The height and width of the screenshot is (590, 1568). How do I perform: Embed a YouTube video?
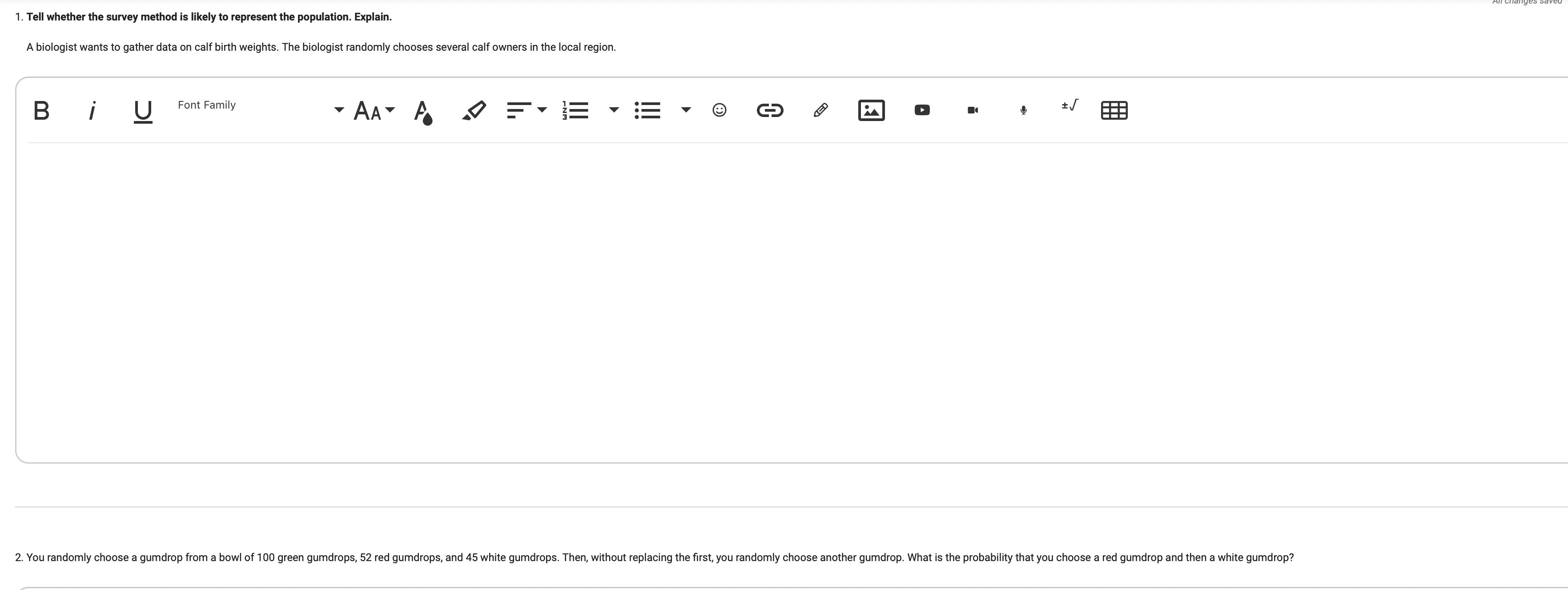[x=921, y=110]
